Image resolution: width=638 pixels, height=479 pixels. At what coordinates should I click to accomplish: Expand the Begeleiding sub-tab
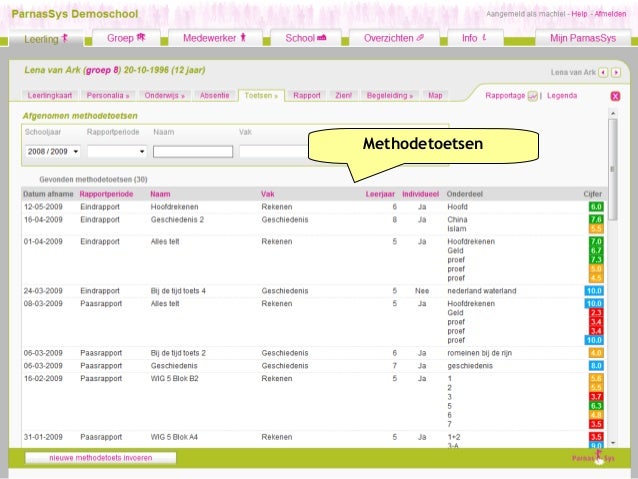390,96
